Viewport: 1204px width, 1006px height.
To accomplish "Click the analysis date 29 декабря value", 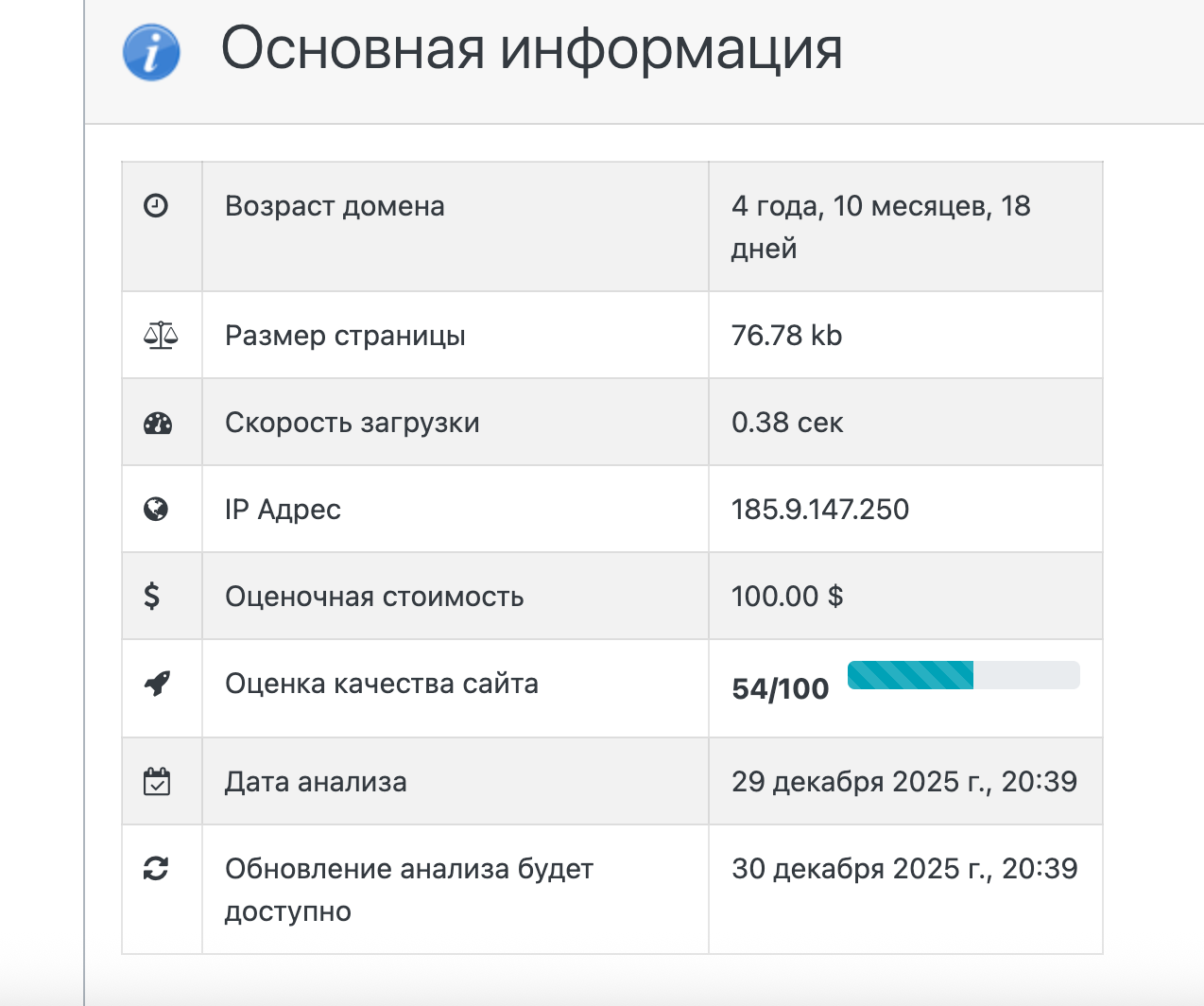I will [903, 782].
